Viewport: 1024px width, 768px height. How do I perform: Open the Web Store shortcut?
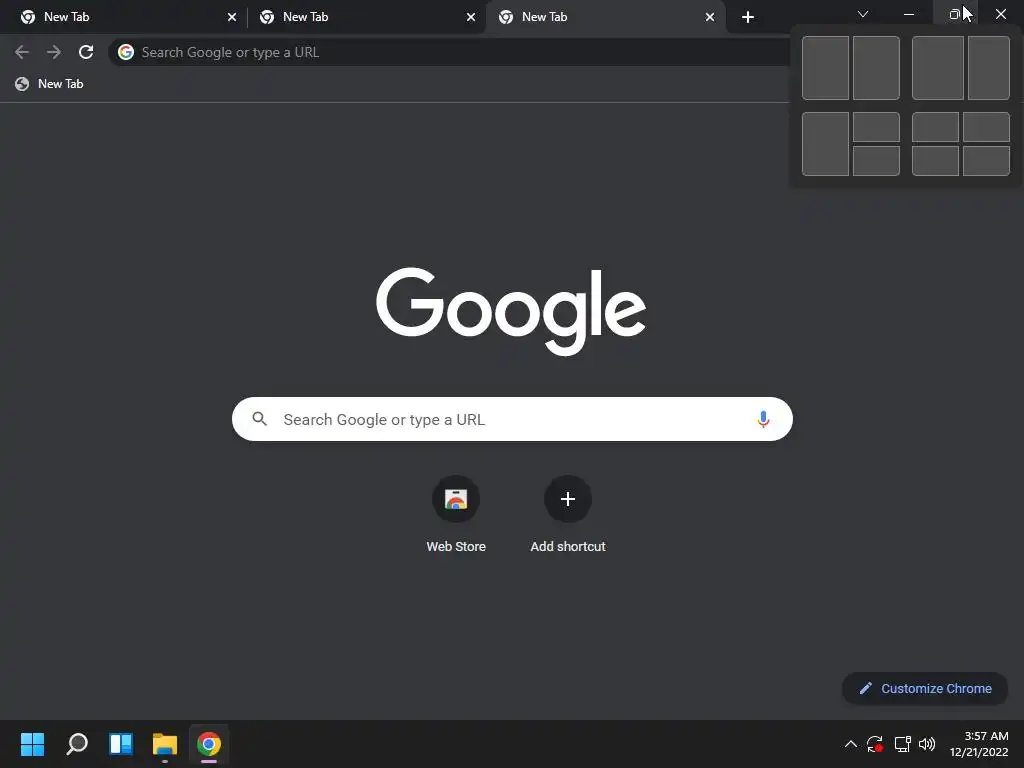[456, 515]
